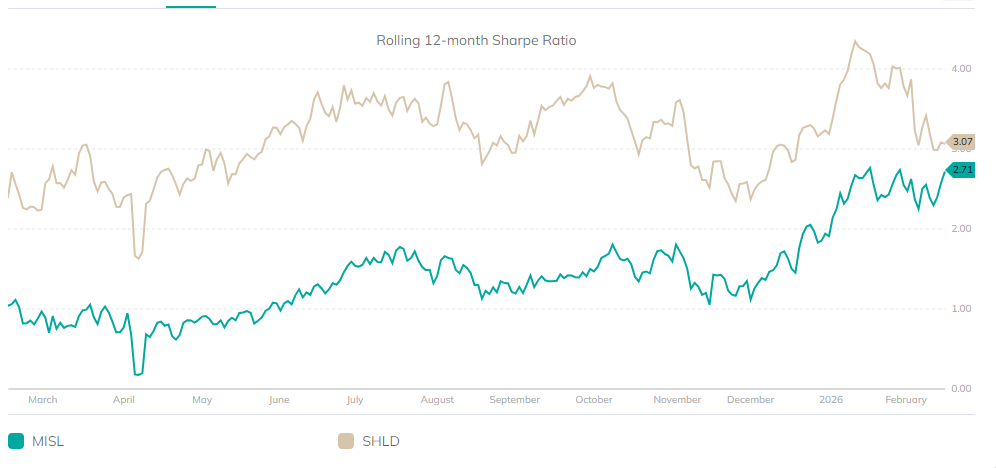
Task: Click August on the time axis
Action: (x=437, y=400)
